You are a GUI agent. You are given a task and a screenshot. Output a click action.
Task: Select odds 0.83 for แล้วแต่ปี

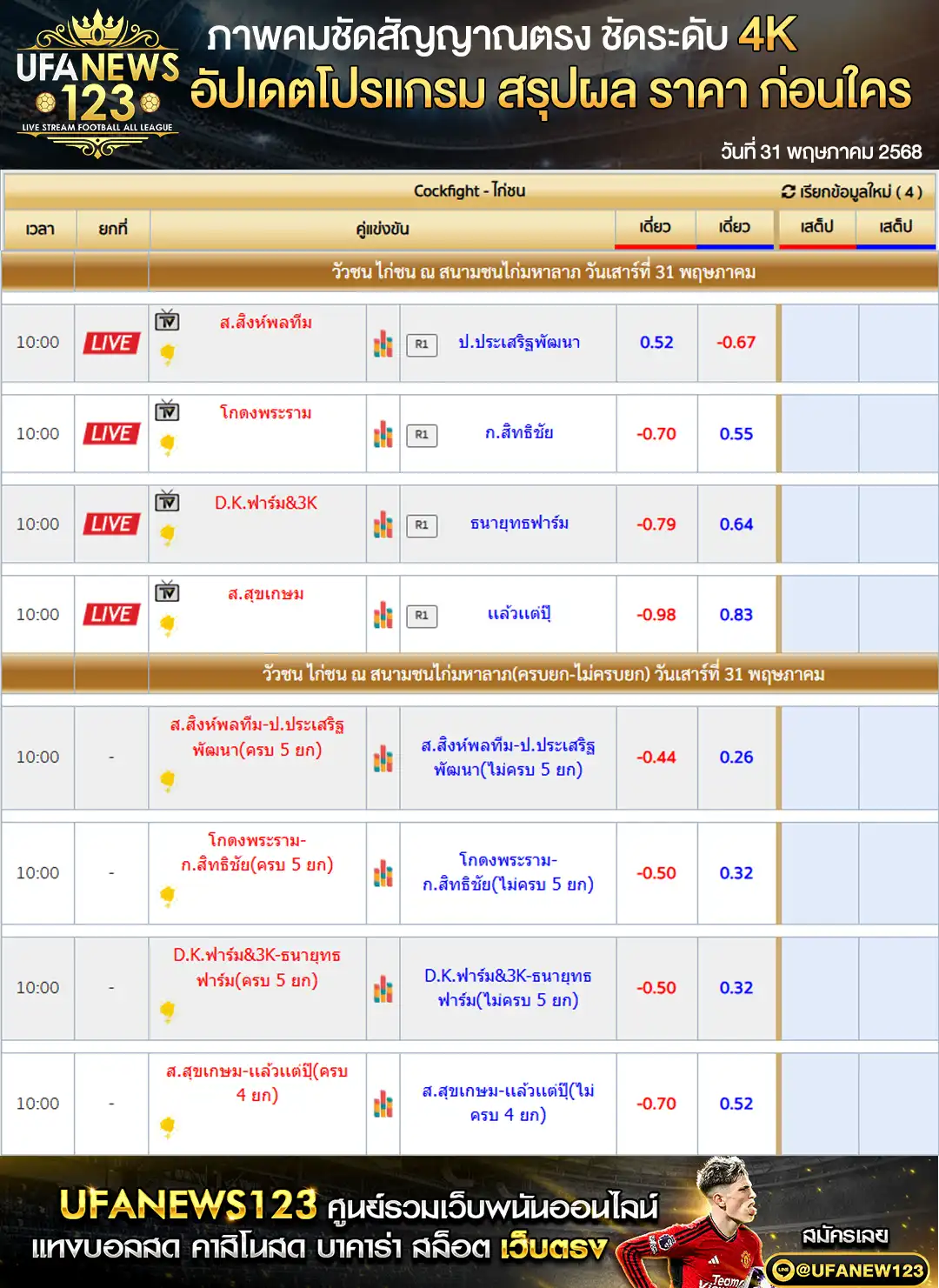coord(736,615)
